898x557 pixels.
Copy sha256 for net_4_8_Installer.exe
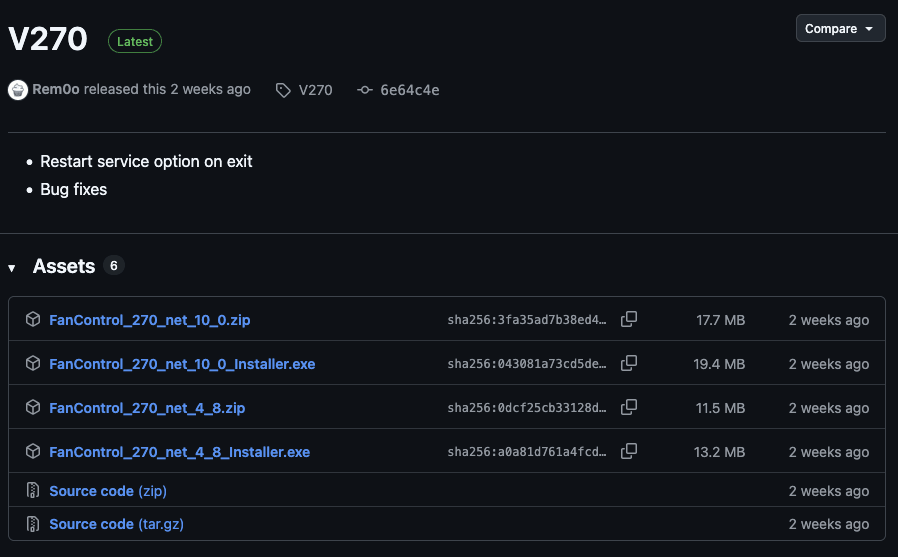tap(629, 451)
